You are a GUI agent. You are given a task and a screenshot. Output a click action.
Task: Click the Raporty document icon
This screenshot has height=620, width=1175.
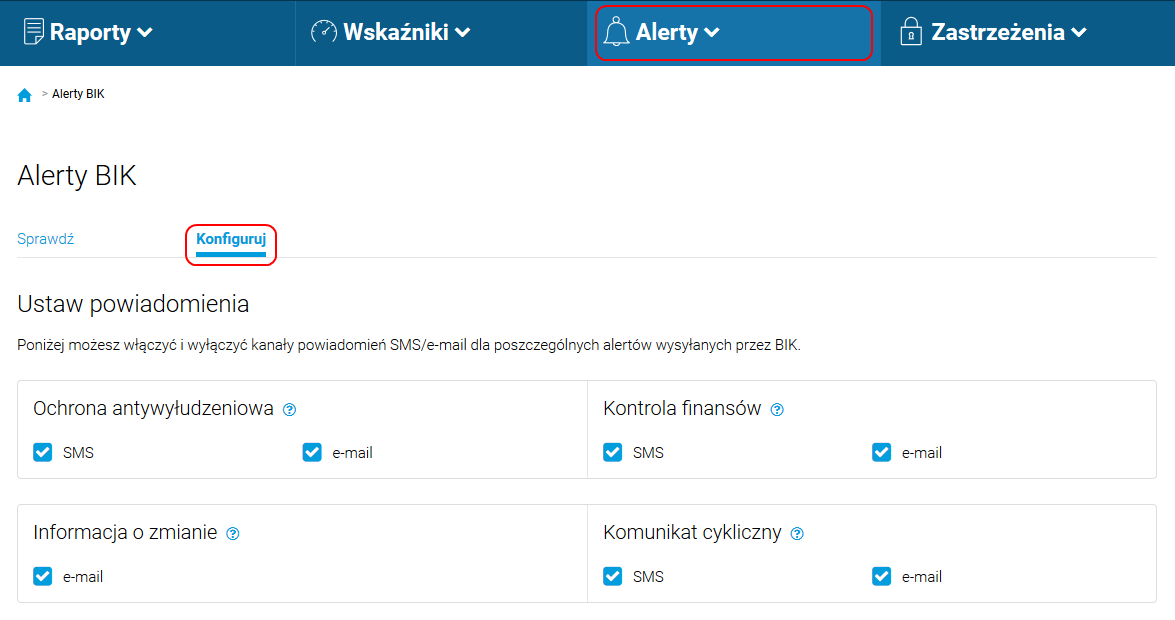(x=34, y=31)
